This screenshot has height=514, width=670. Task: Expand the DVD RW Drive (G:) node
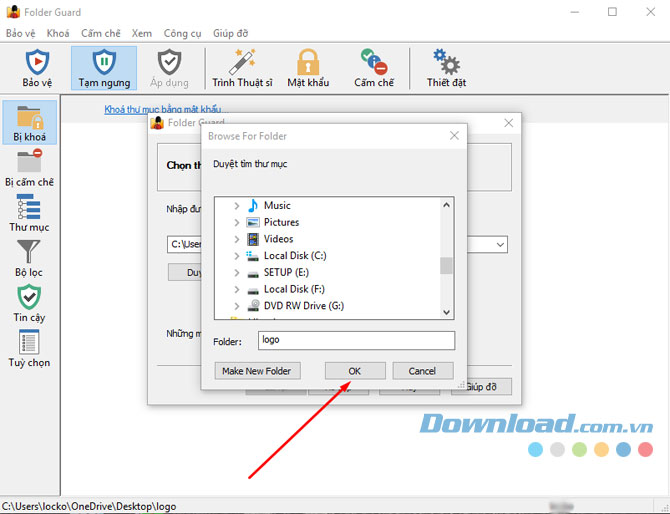pos(236,305)
